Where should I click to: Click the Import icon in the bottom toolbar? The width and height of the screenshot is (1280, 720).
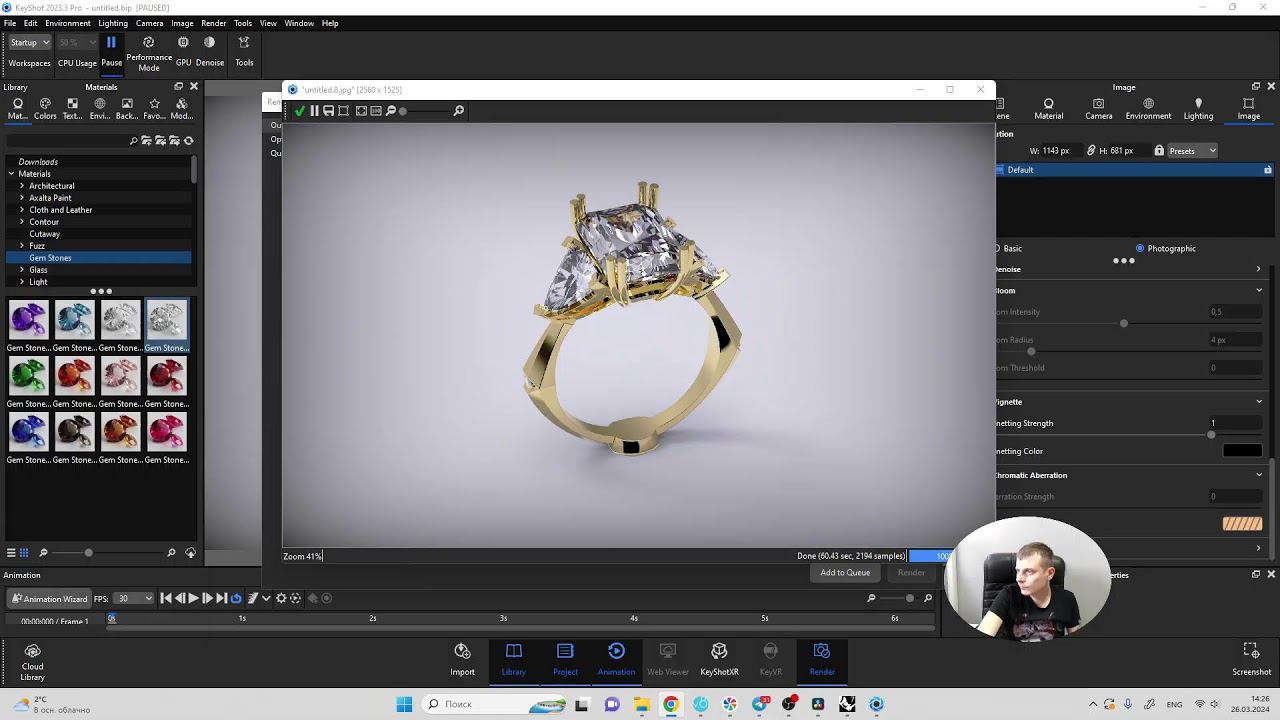pos(462,651)
